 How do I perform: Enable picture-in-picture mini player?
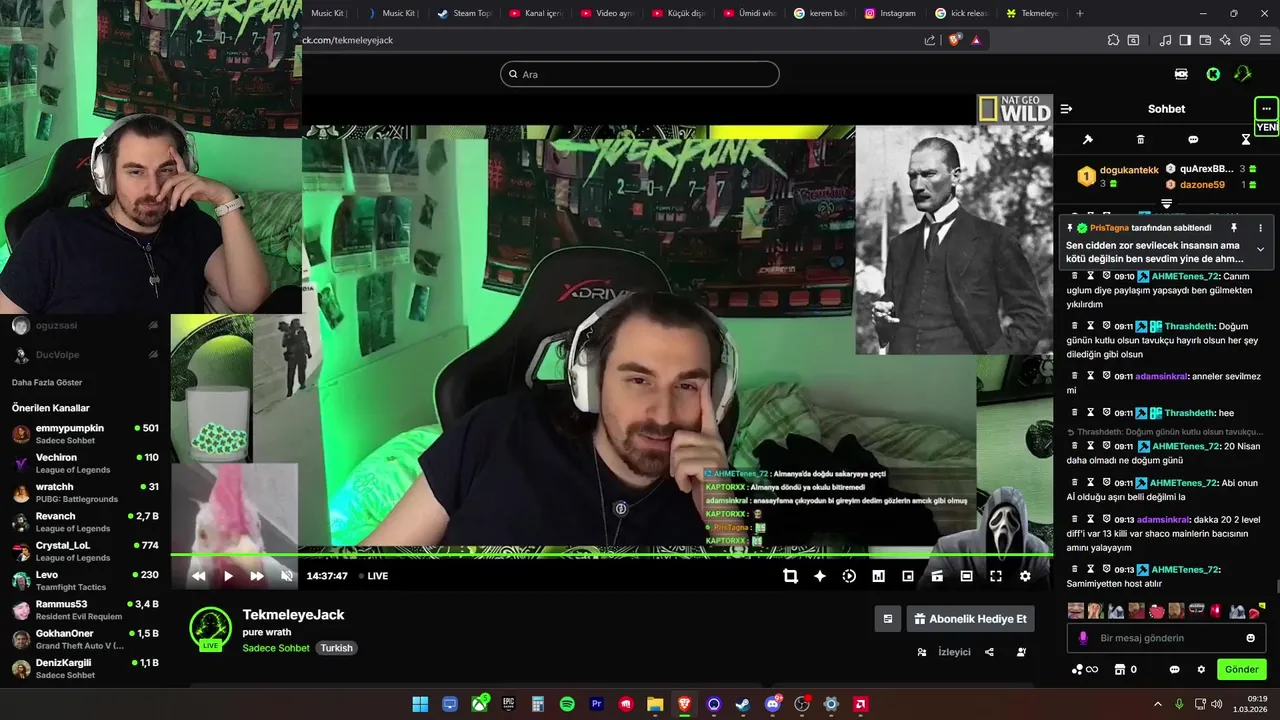pyautogui.click(x=908, y=576)
